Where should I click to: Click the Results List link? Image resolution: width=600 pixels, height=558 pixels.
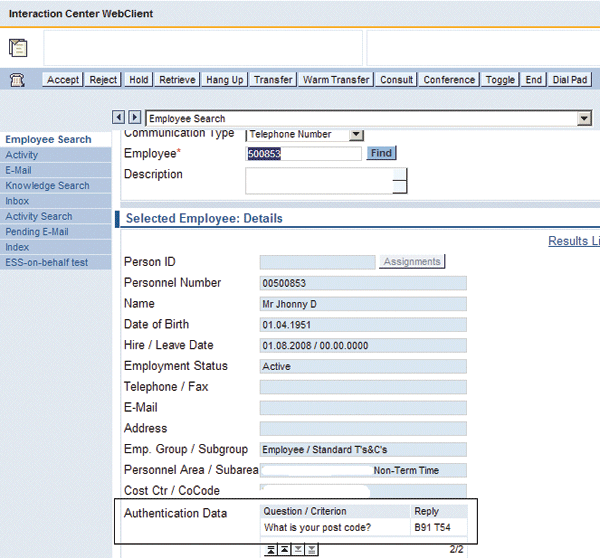tap(574, 241)
